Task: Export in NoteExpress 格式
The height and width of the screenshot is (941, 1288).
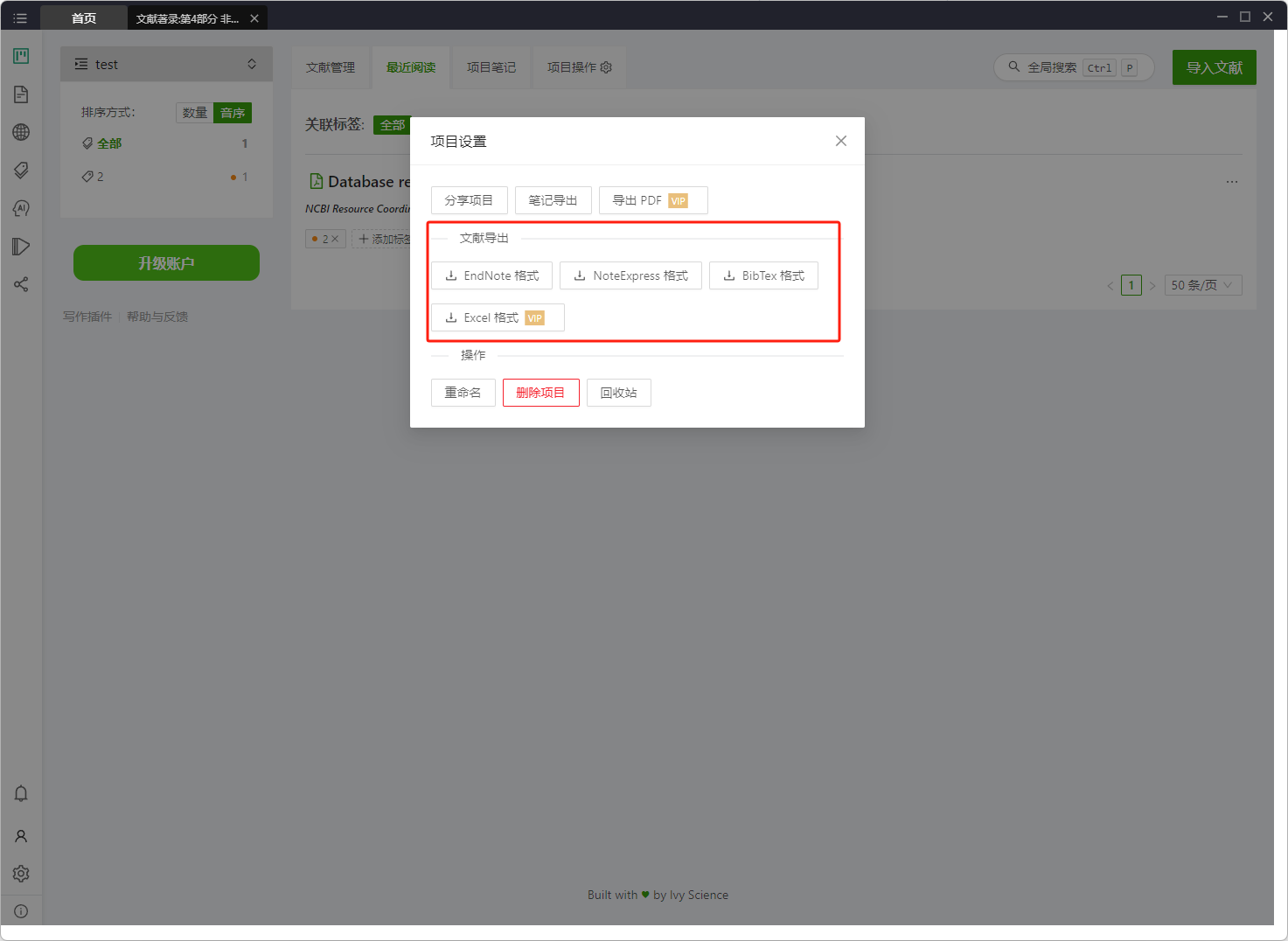Action: pos(630,275)
